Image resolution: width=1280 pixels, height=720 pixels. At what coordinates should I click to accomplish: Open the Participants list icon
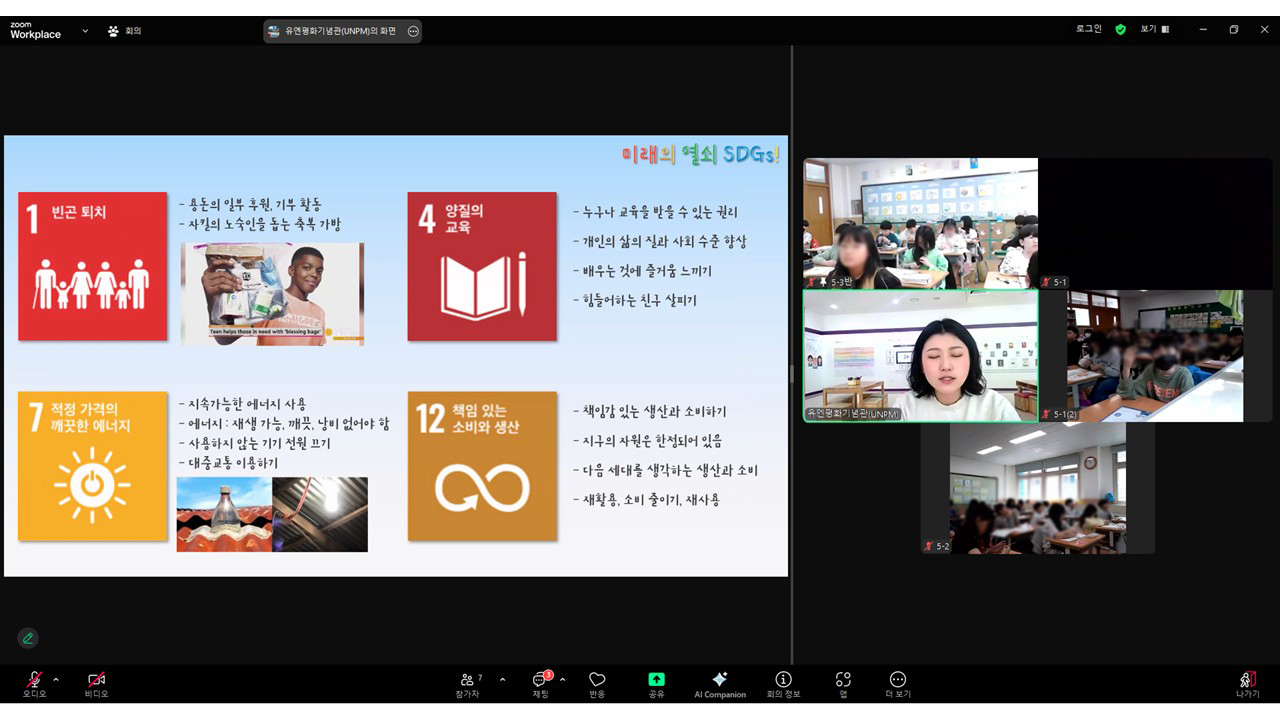468,685
